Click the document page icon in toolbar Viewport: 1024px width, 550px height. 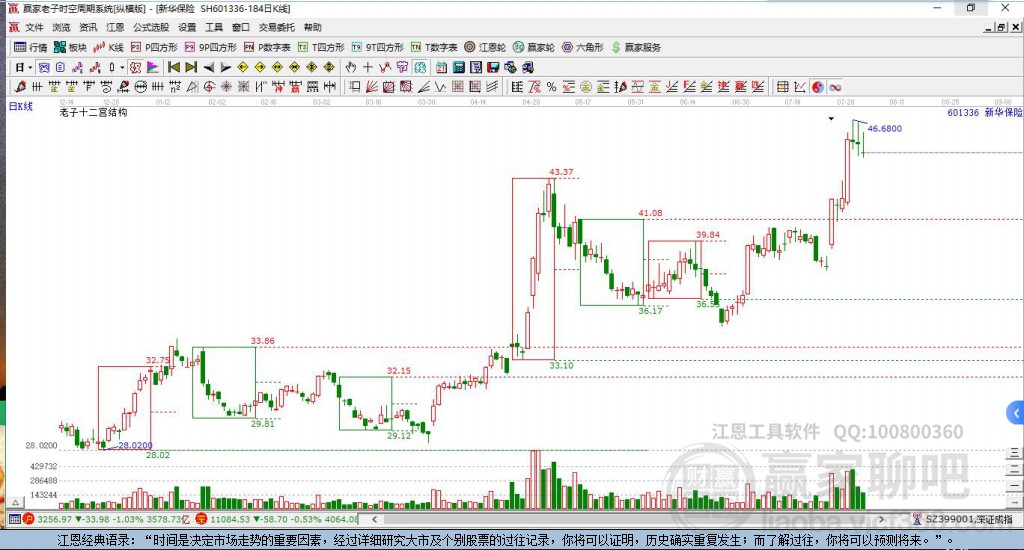tap(60, 67)
